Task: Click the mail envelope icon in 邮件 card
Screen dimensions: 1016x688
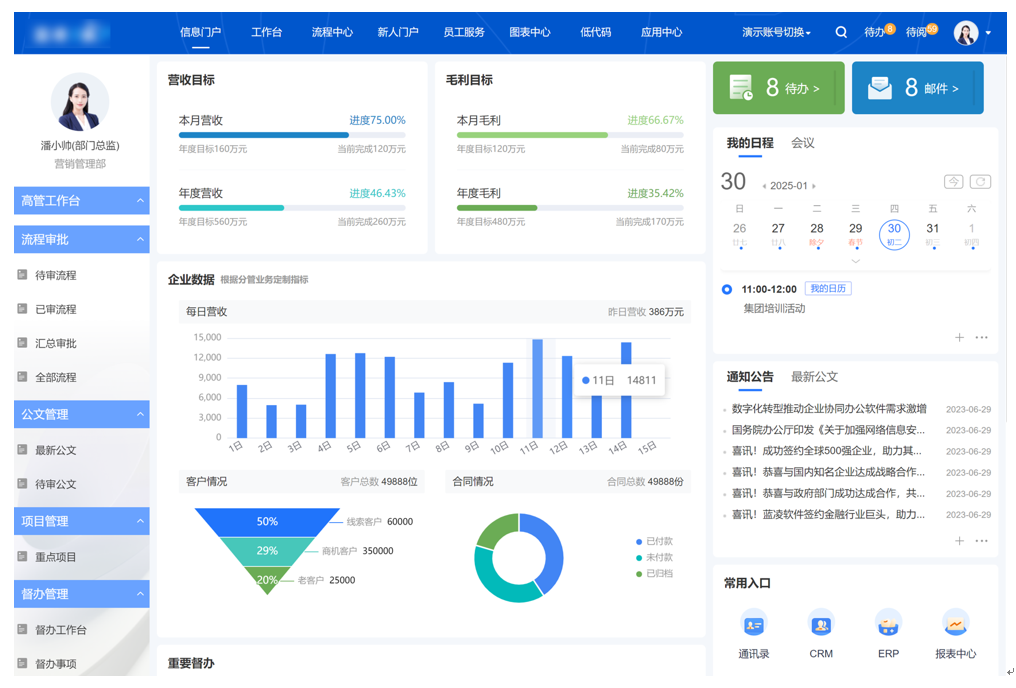Action: point(880,87)
